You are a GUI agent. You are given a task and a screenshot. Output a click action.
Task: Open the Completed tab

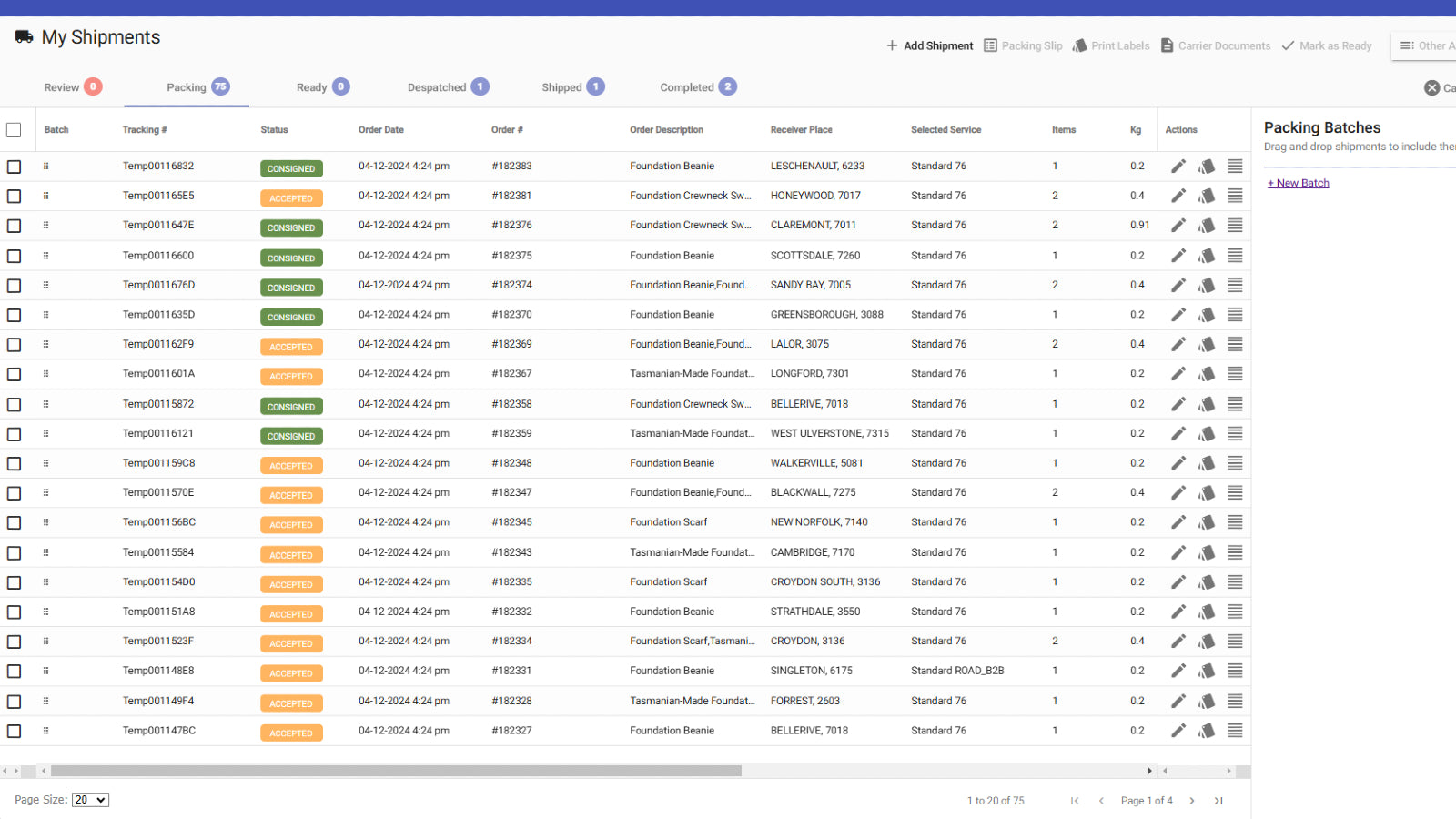tap(687, 86)
